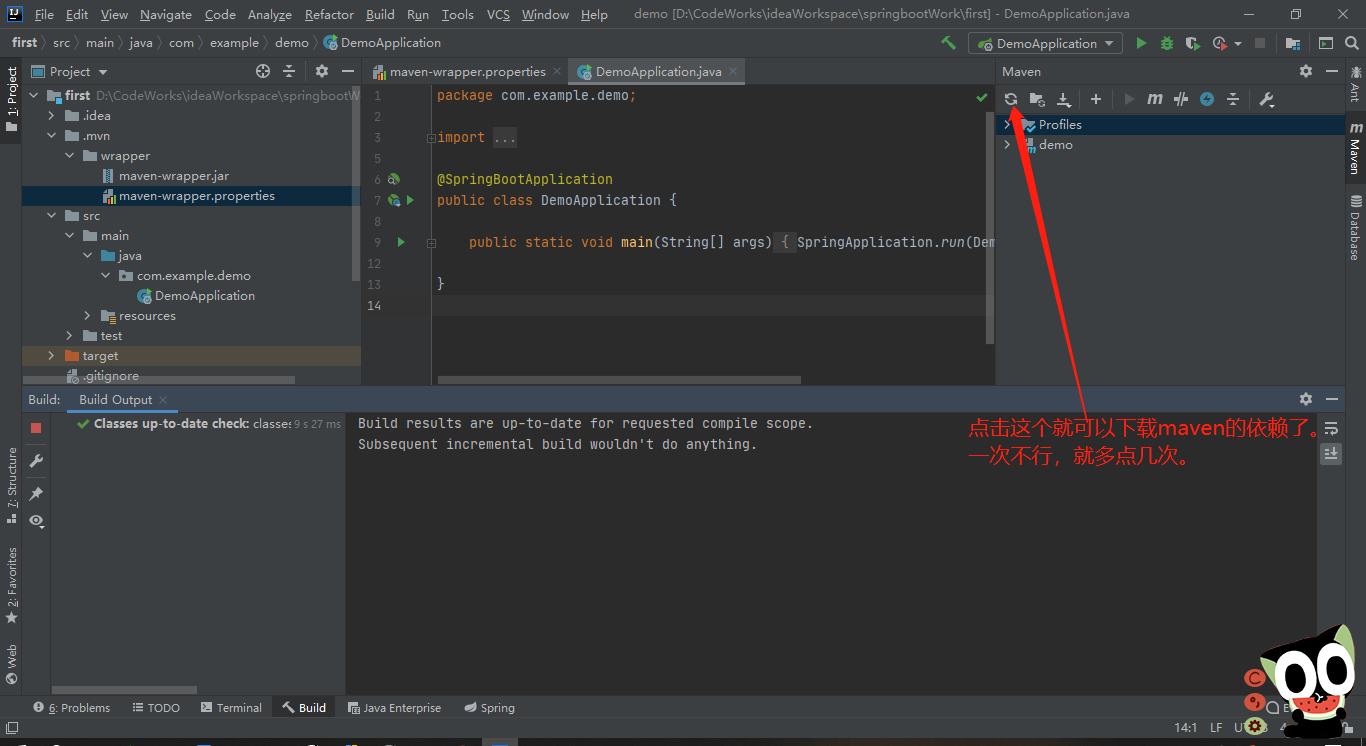Expand demo node in Maven panel

1007,145
